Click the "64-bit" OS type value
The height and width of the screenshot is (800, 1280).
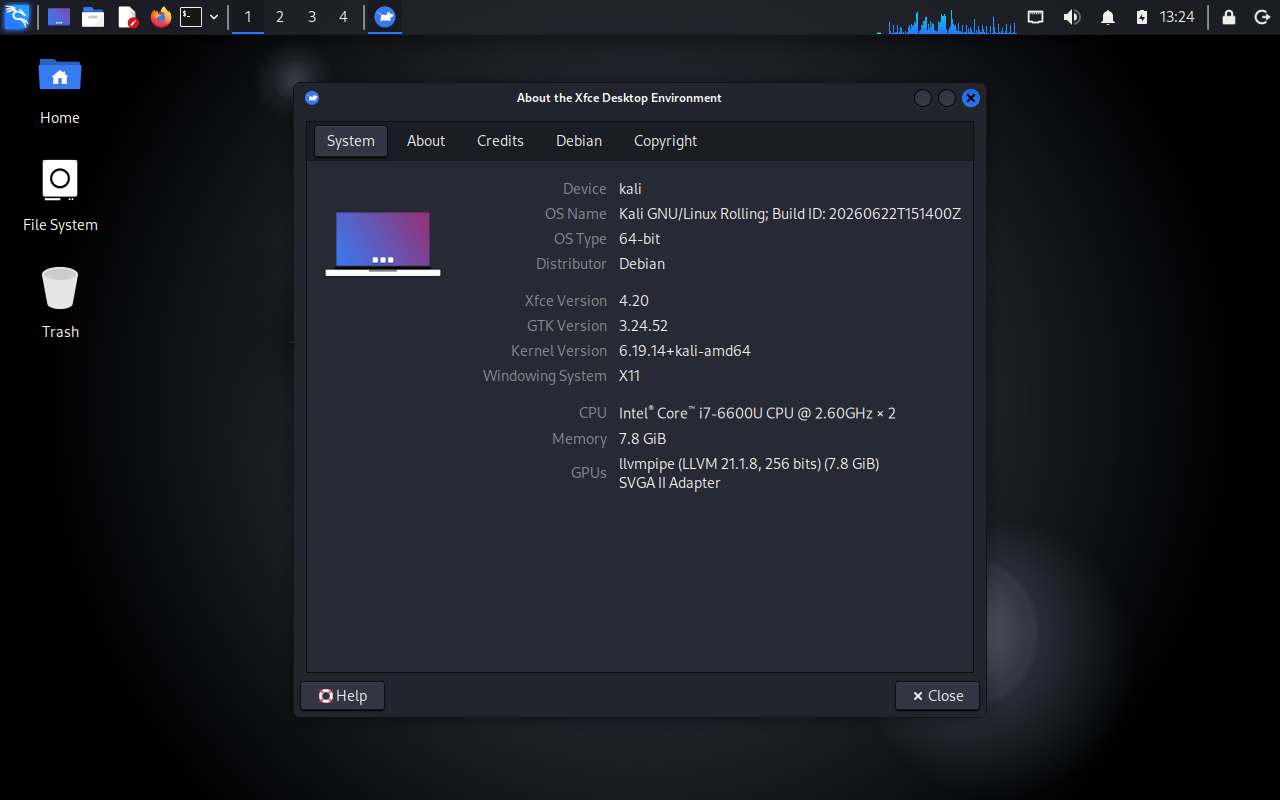[x=640, y=239]
